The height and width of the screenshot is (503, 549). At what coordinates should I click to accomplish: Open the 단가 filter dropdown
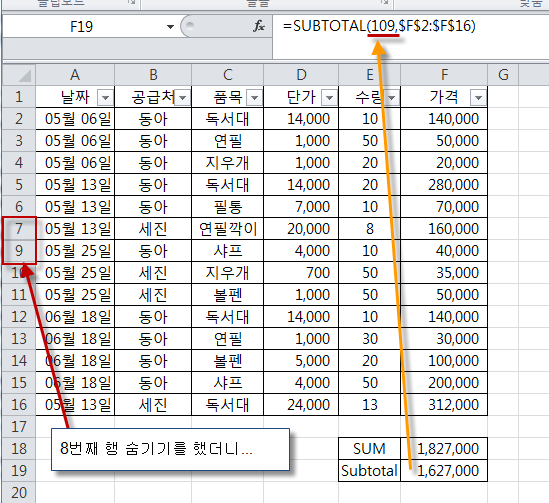point(329,98)
